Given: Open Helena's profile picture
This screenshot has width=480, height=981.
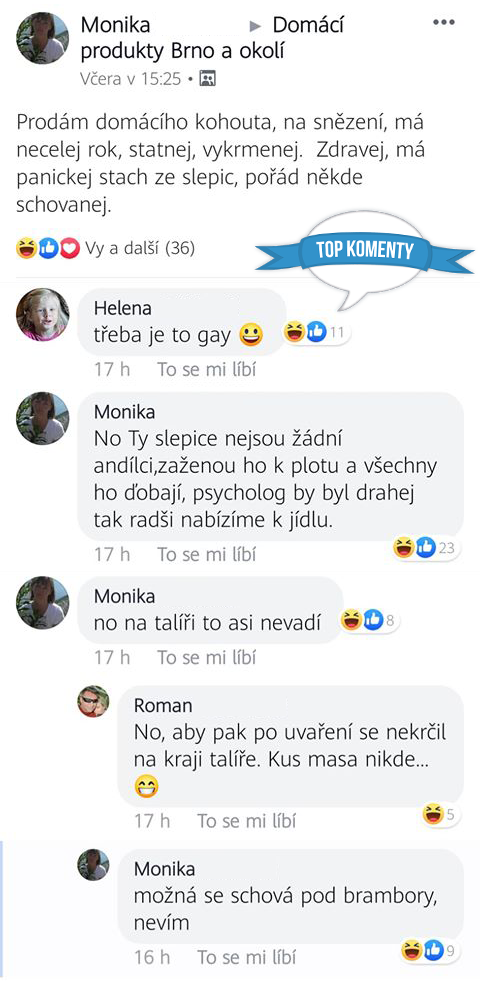Looking at the screenshot, I should (43, 315).
